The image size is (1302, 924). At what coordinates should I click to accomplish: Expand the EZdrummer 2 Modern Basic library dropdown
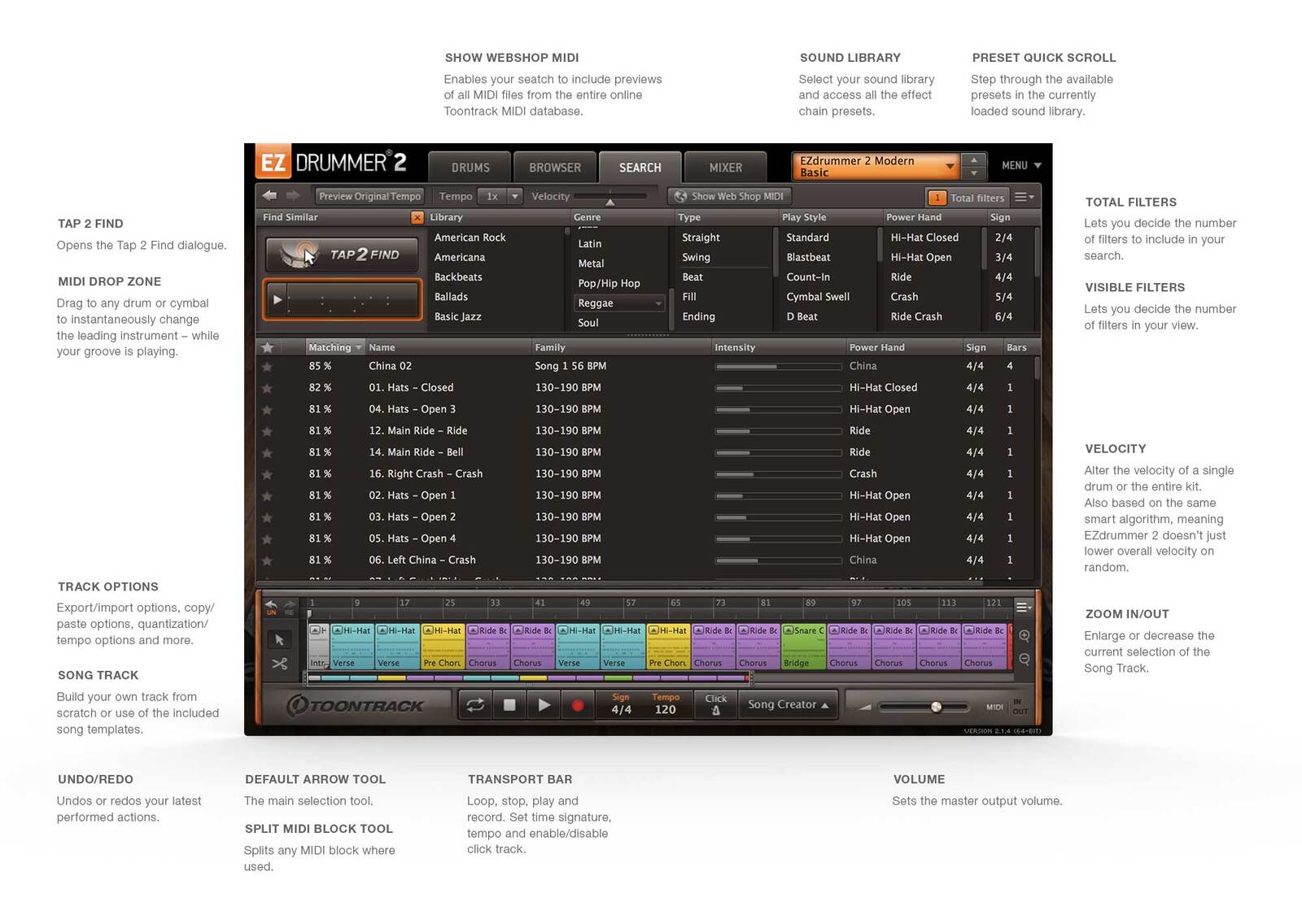tap(949, 167)
